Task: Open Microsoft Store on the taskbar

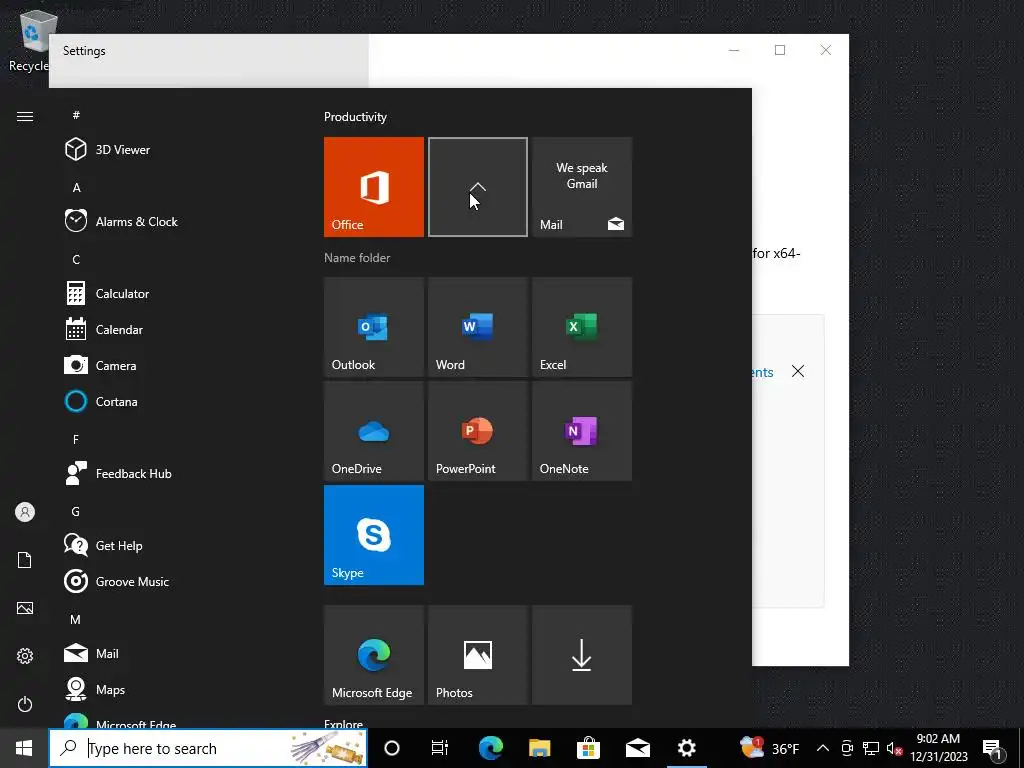Action: pyautogui.click(x=588, y=748)
